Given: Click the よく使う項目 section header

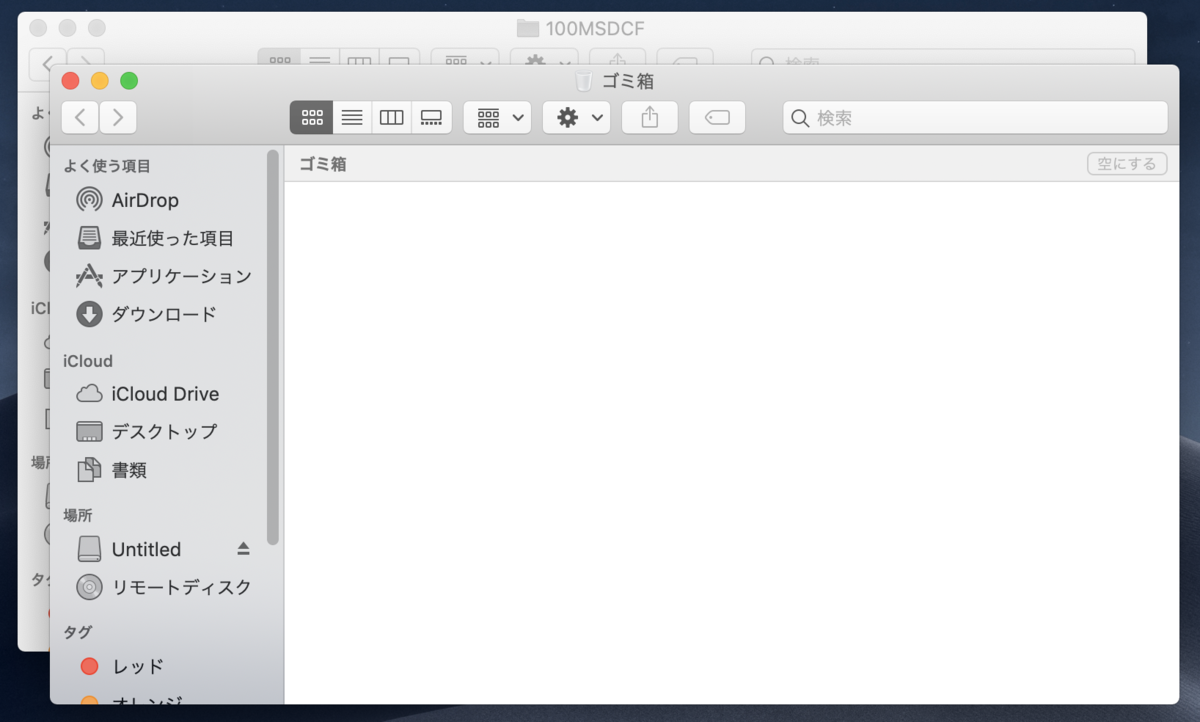Looking at the screenshot, I should (107, 166).
